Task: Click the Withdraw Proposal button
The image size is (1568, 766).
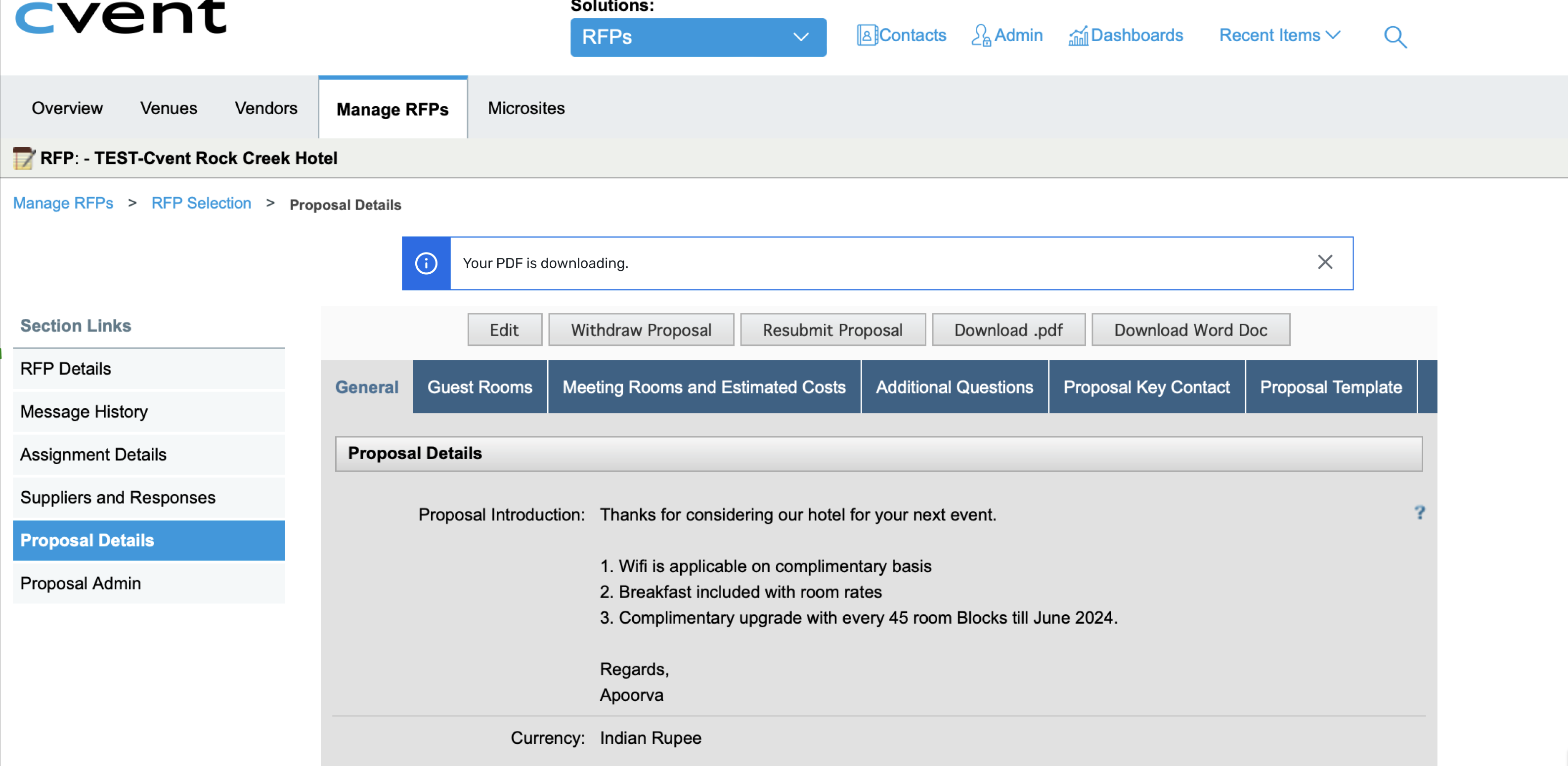Action: tap(640, 330)
